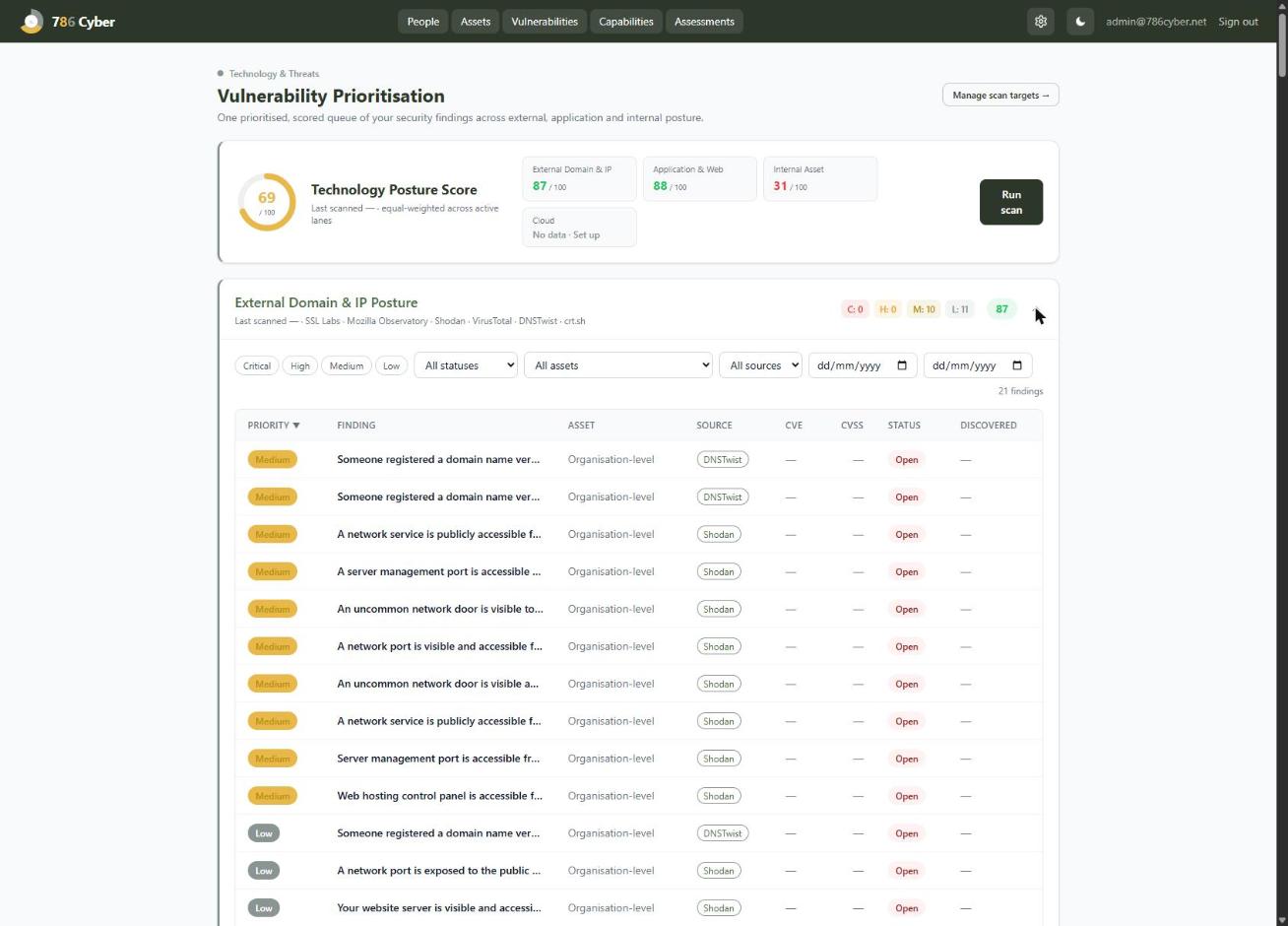Image resolution: width=1288 pixels, height=926 pixels.
Task: Click the Finding column header
Action: point(356,426)
